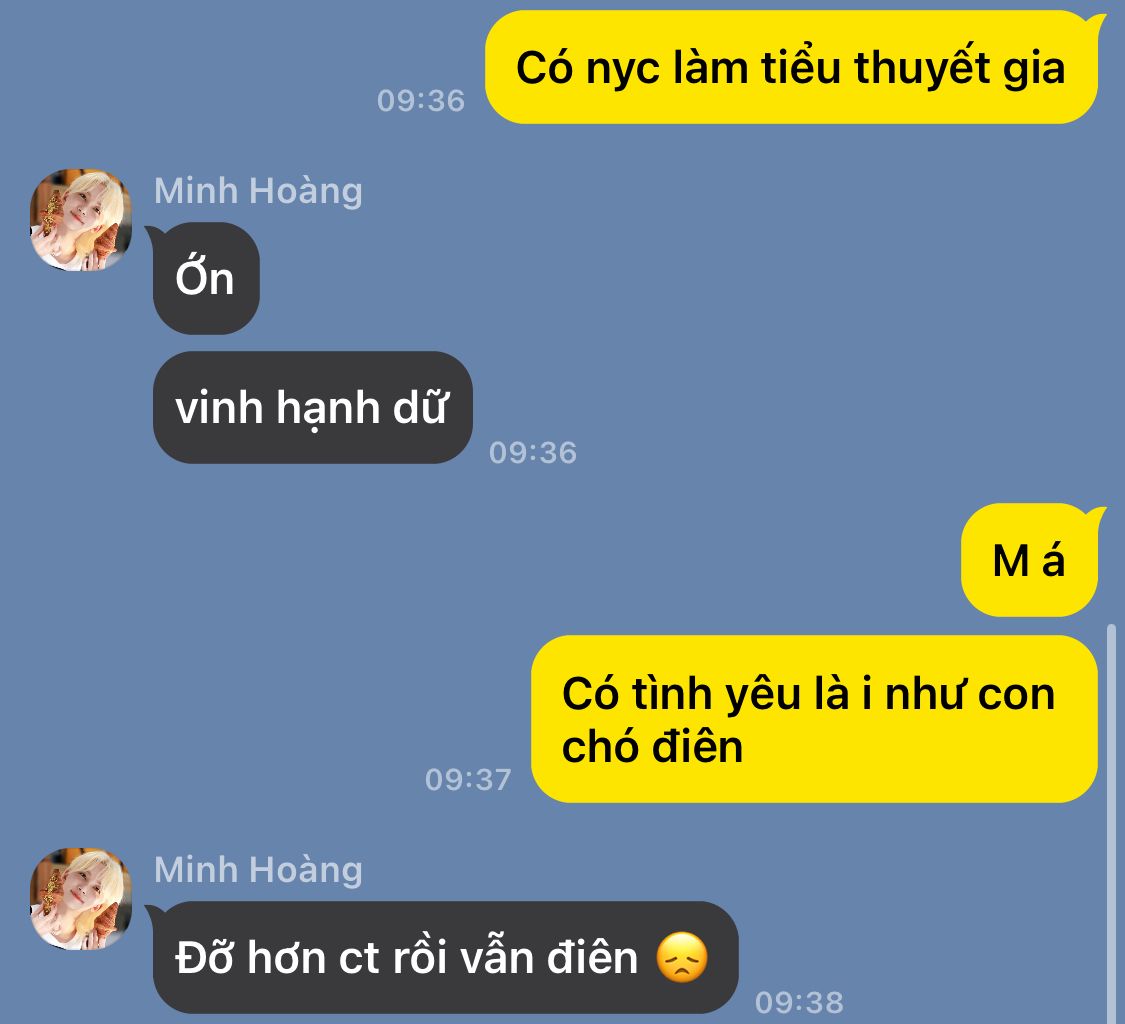Click the chat scrollbar on the right edge
Image resolution: width=1125 pixels, height=1024 pixels.
pos(1112,824)
